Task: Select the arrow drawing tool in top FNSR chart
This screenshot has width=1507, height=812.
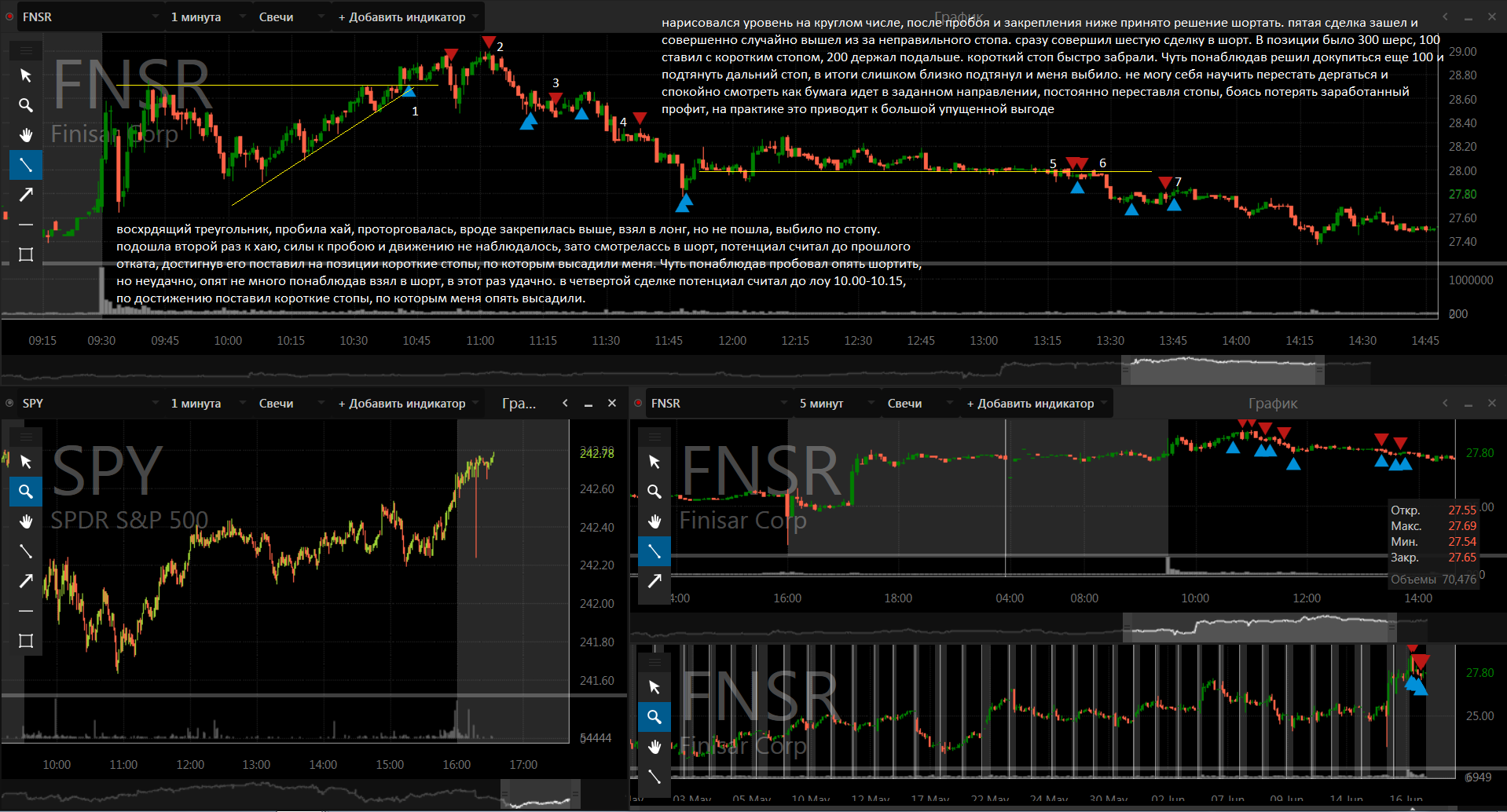Action: [x=26, y=195]
